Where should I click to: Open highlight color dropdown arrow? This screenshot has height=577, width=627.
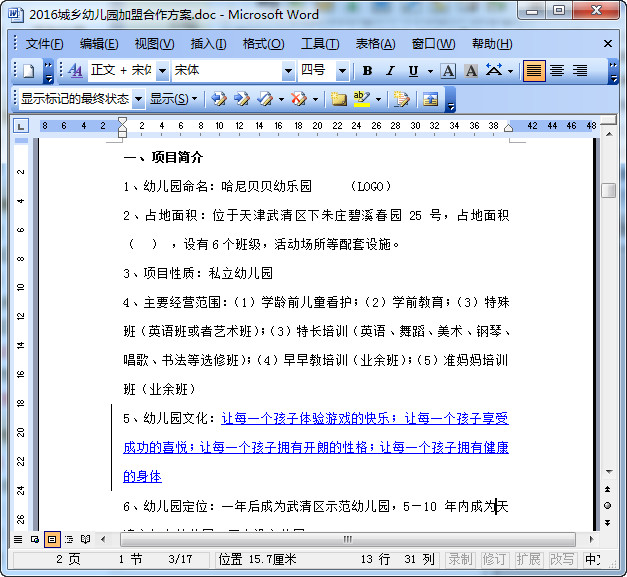pyautogui.click(x=378, y=98)
